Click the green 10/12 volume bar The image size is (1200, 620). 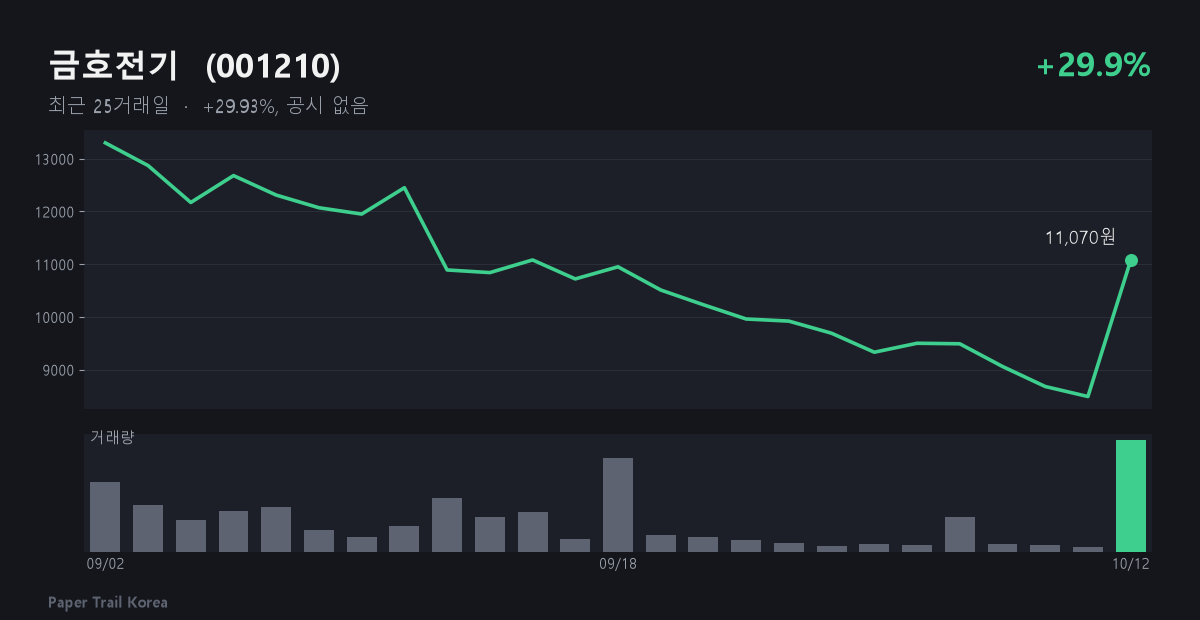point(1131,496)
